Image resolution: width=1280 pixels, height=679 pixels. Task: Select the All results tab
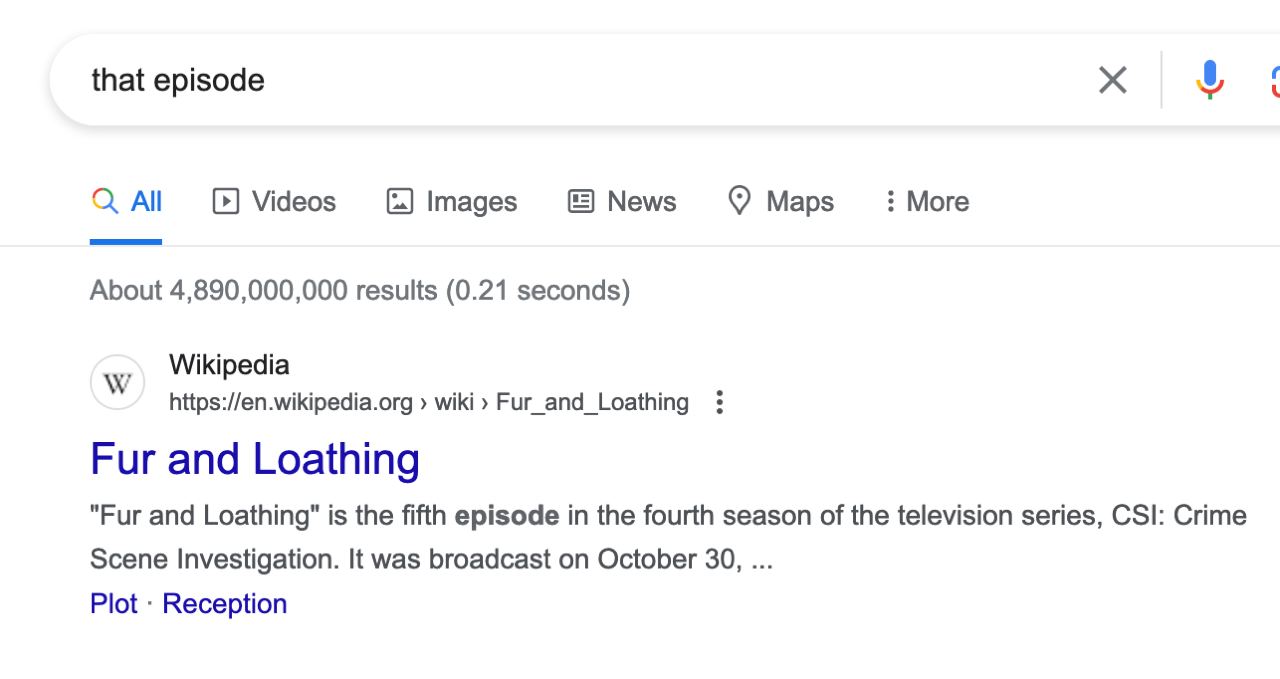(127, 202)
